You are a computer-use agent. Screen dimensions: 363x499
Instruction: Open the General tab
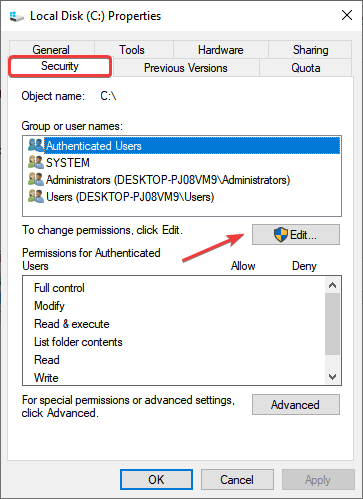[x=51, y=50]
